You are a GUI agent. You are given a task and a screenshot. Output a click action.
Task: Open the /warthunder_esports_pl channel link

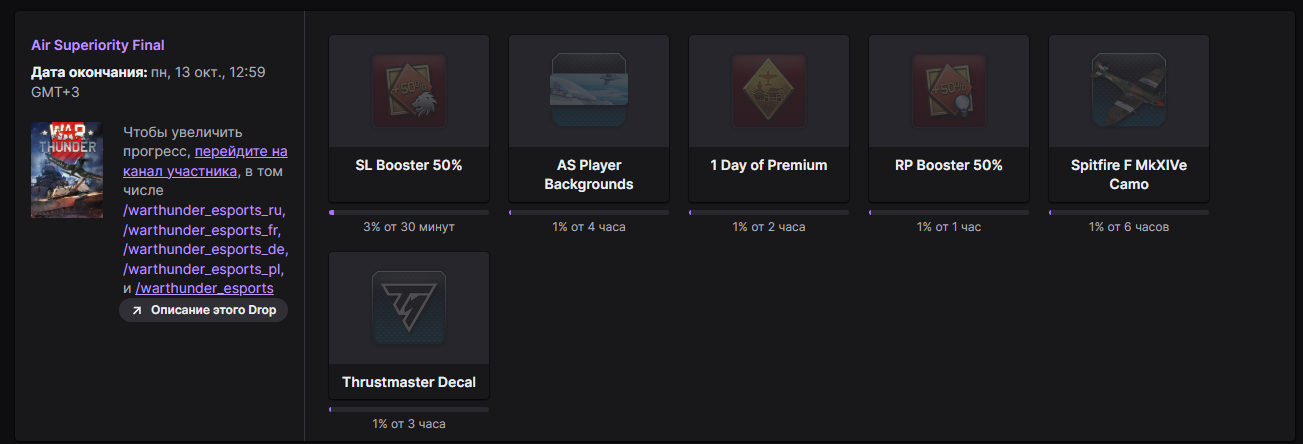[204, 269]
